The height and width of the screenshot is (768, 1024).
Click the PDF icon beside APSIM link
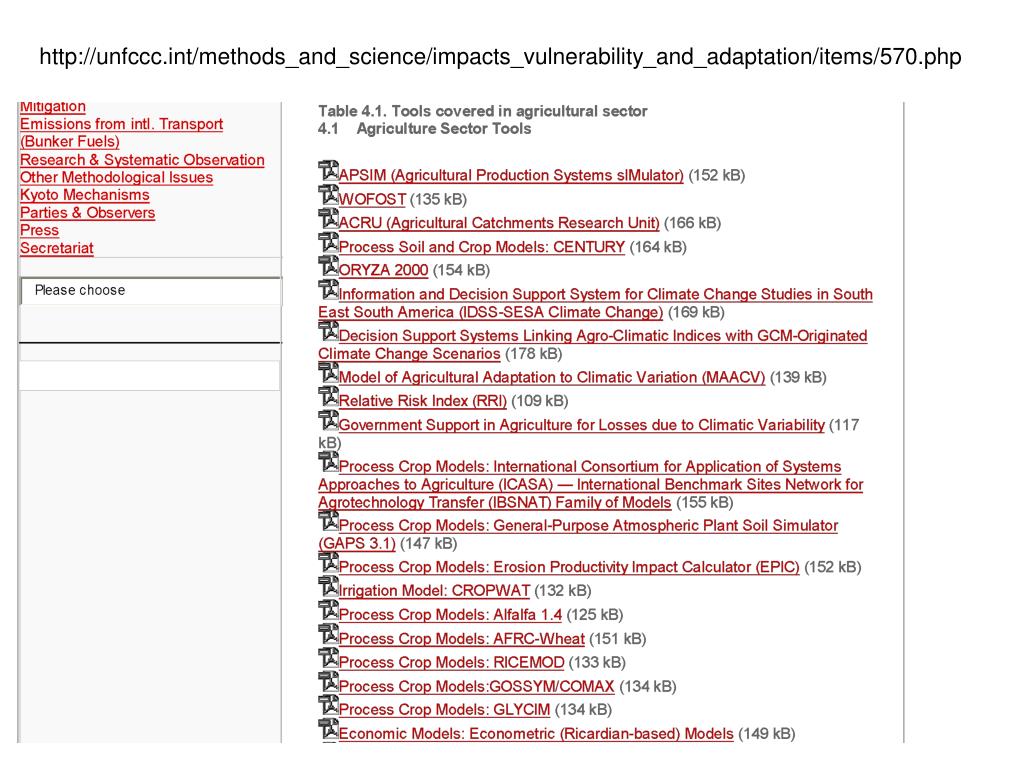tap(328, 171)
